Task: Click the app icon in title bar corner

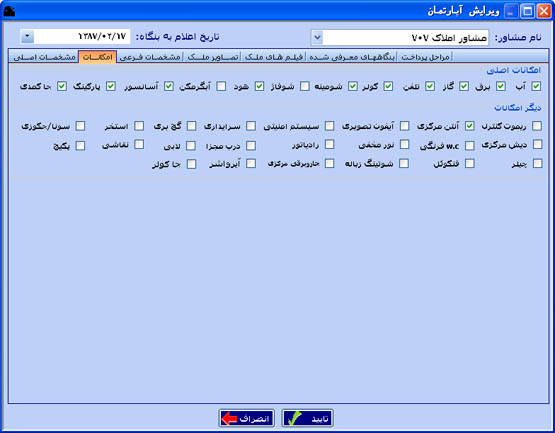Action: point(9,11)
